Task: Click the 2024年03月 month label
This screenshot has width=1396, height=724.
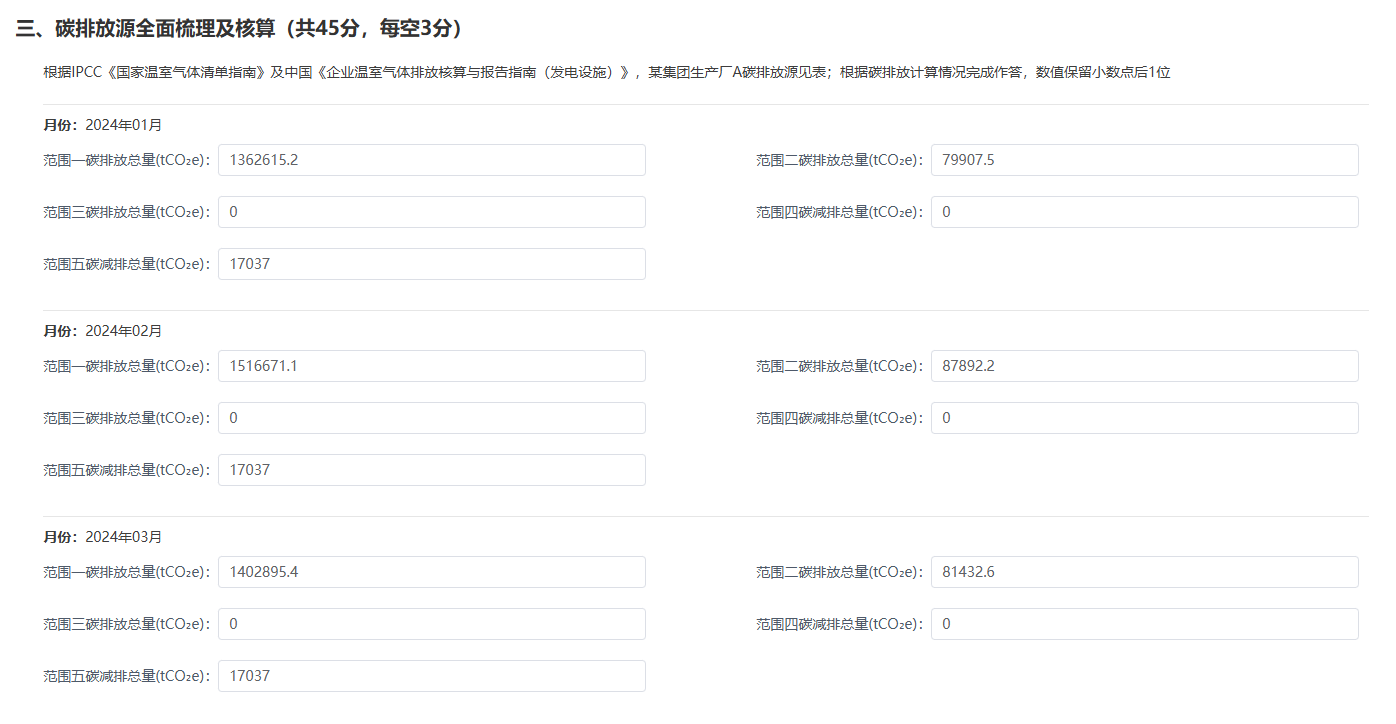Action: (x=104, y=537)
